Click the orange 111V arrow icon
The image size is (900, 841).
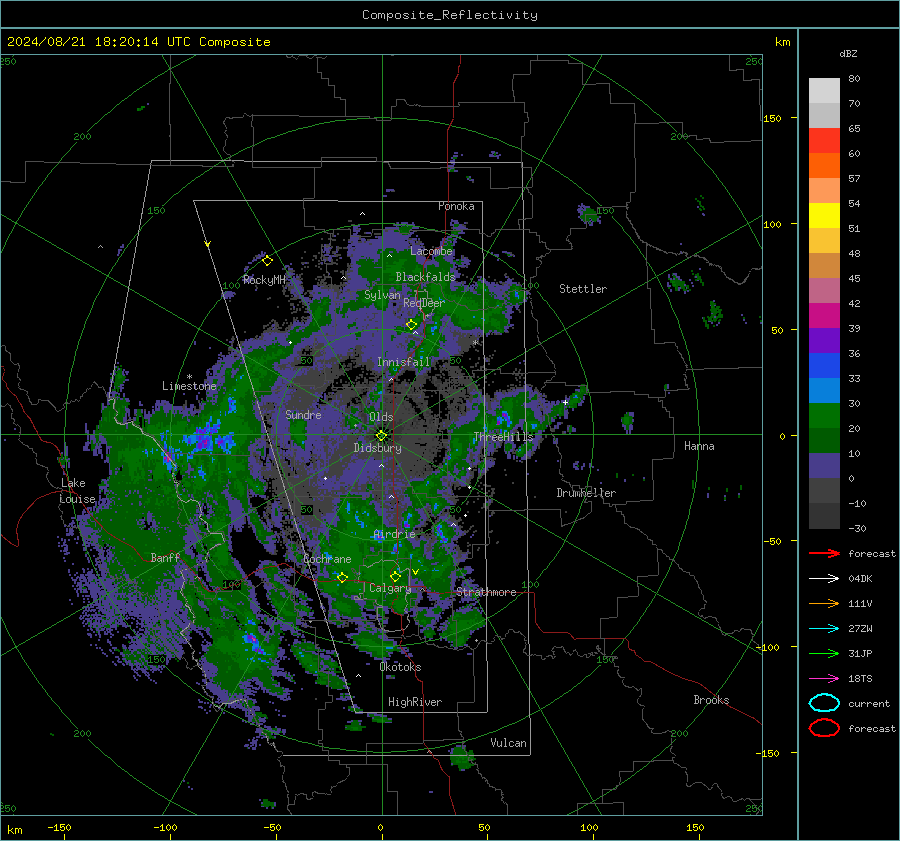[824, 603]
